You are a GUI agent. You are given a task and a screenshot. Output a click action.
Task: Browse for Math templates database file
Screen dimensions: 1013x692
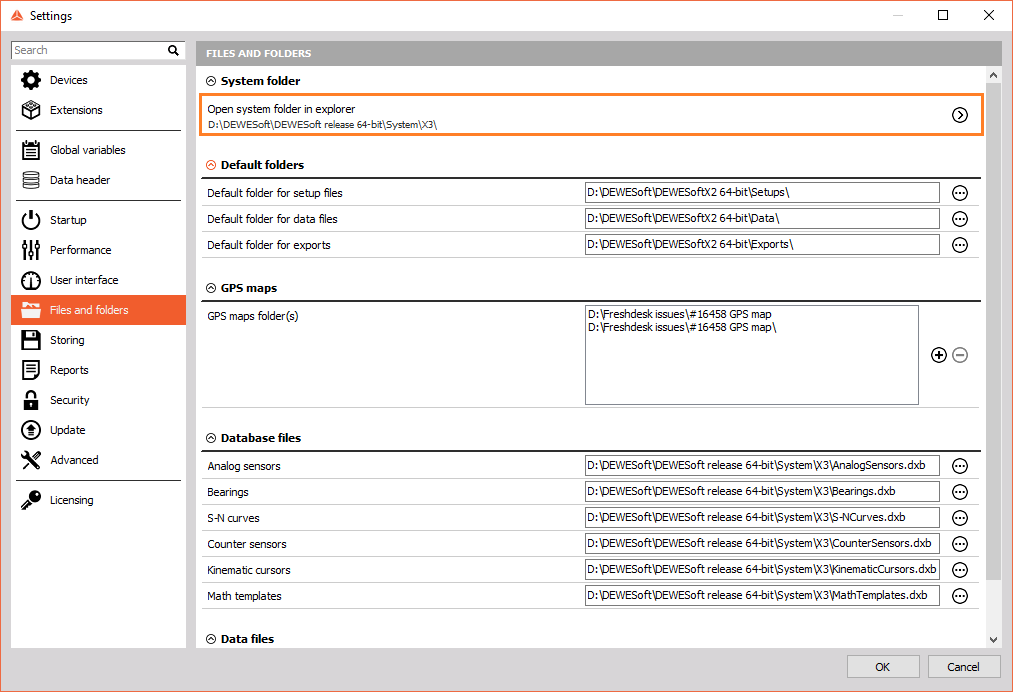click(960, 596)
